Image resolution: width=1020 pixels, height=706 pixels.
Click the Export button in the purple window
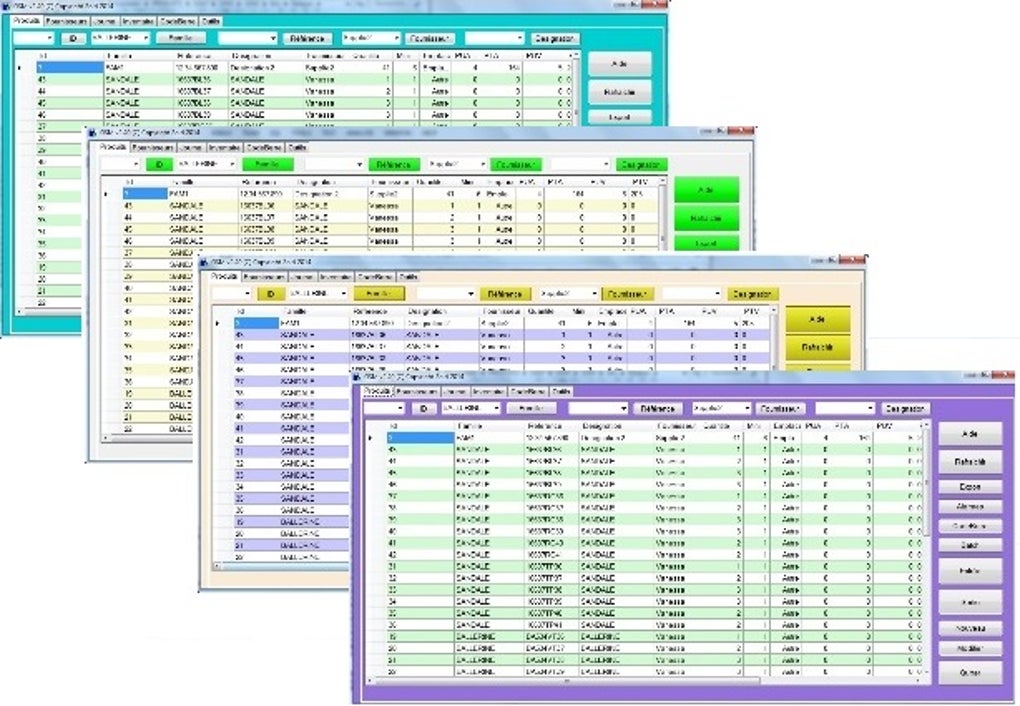969,487
